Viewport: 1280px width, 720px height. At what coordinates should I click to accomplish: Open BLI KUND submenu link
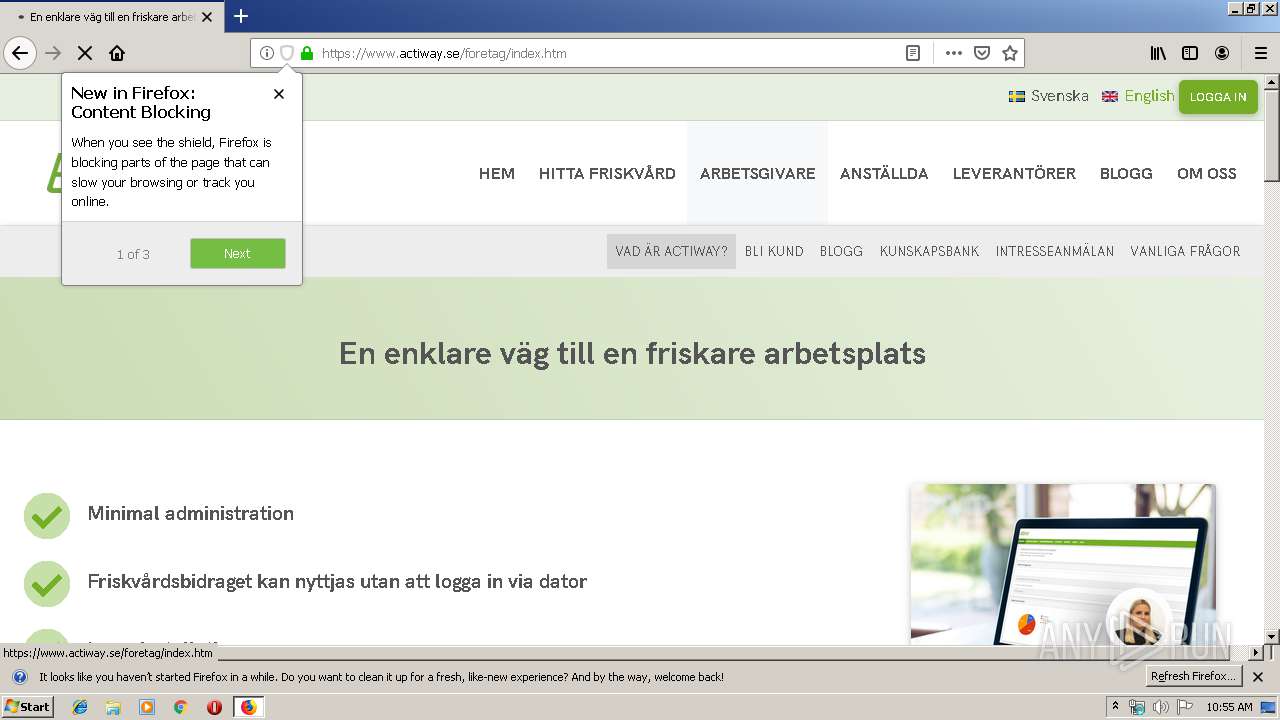point(774,252)
